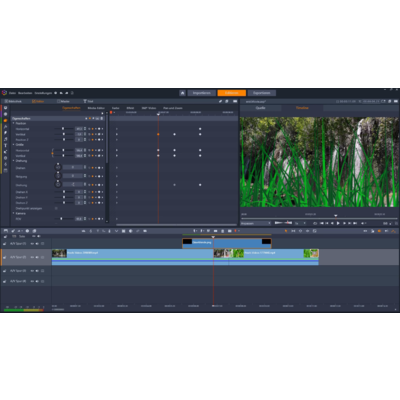Collapse the Drehung property group
Image resolution: width=400 pixels, height=400 pixels.
tap(14, 161)
